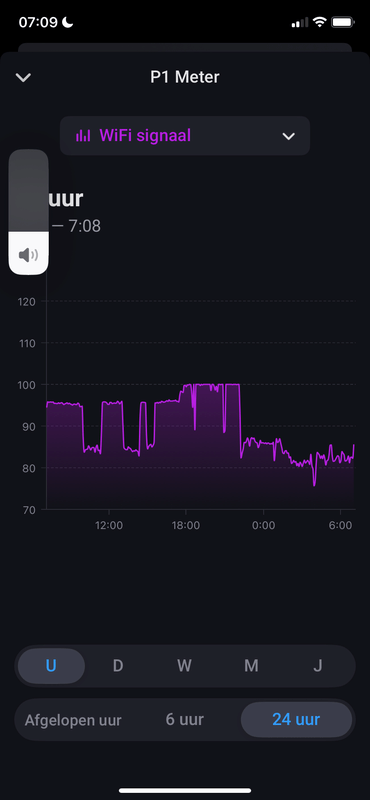Select the D (day) period tab
370x800 pixels.
point(118,666)
